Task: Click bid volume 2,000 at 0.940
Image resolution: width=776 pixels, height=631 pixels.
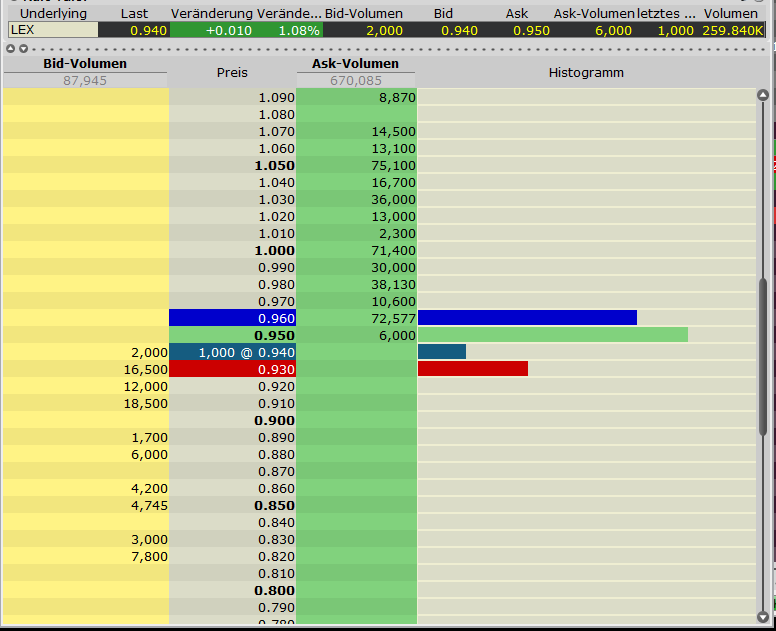Action: [x=149, y=352]
